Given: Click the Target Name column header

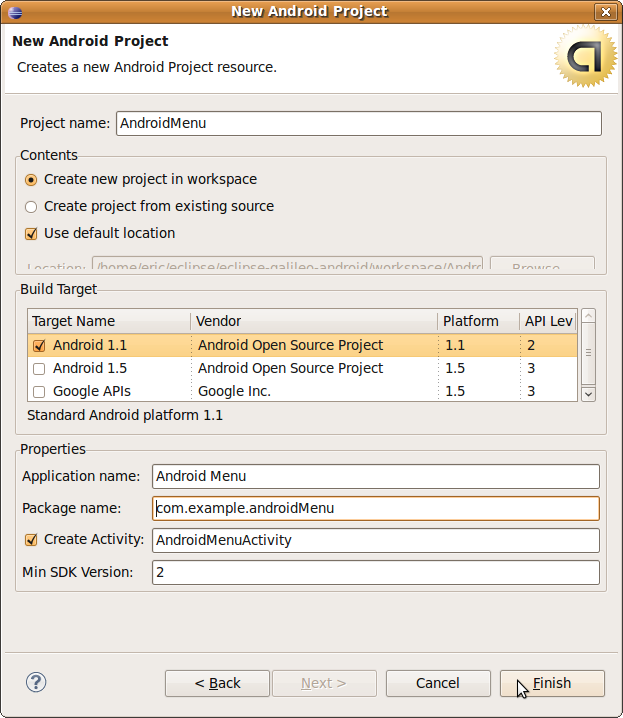Looking at the screenshot, I should click(109, 321).
